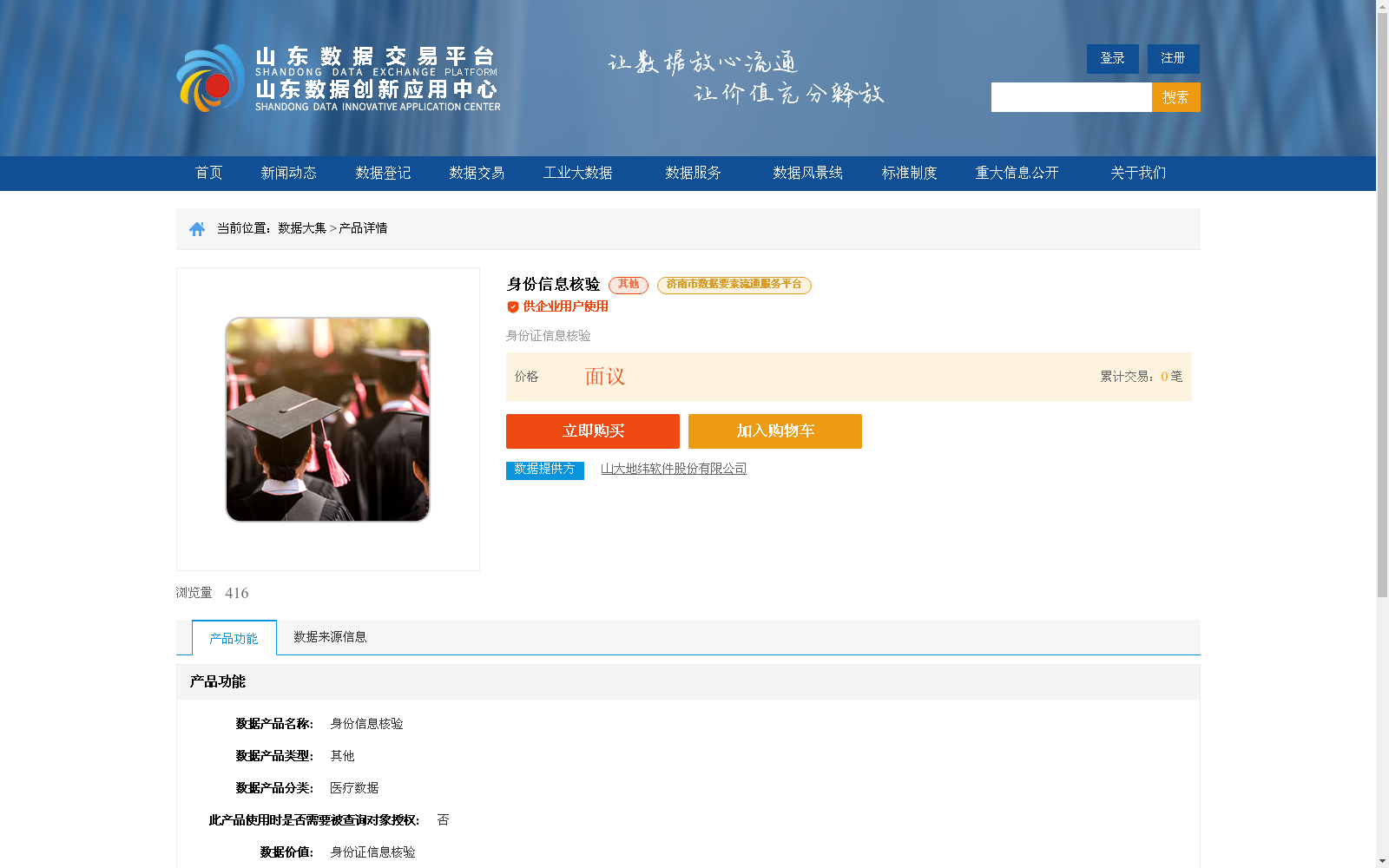The height and width of the screenshot is (868, 1389).
Task: Click the 注册 register button
Action: (x=1174, y=59)
